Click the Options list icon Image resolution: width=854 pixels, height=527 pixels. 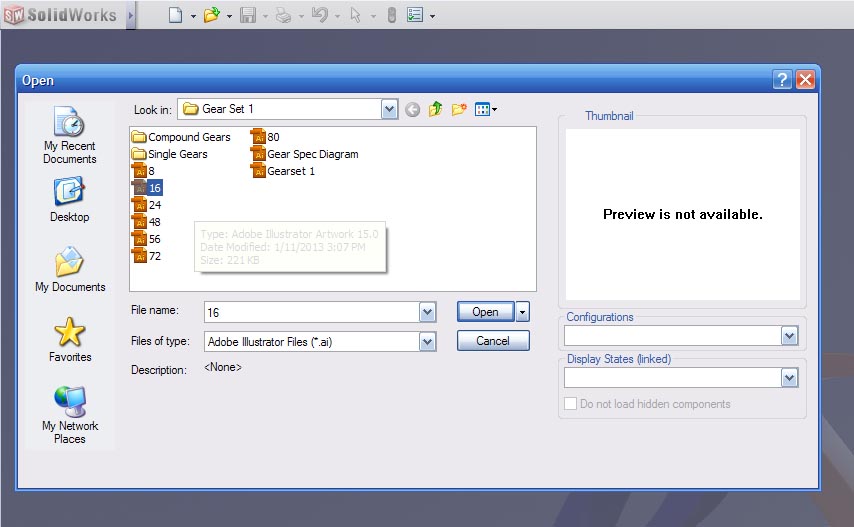coord(415,15)
